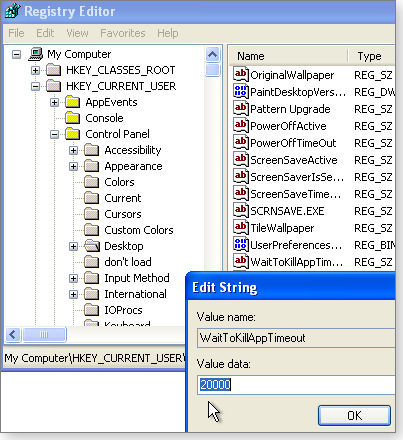Select the Custom Colors folder icon

point(91,230)
